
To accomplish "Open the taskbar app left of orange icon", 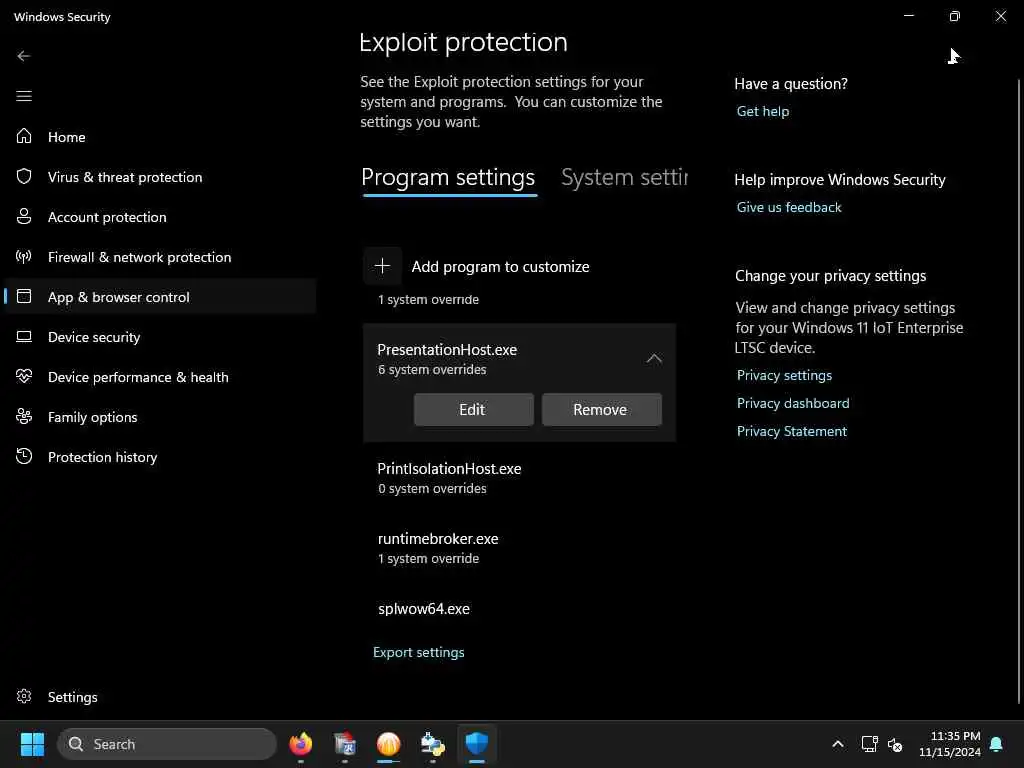I will (x=344, y=744).
